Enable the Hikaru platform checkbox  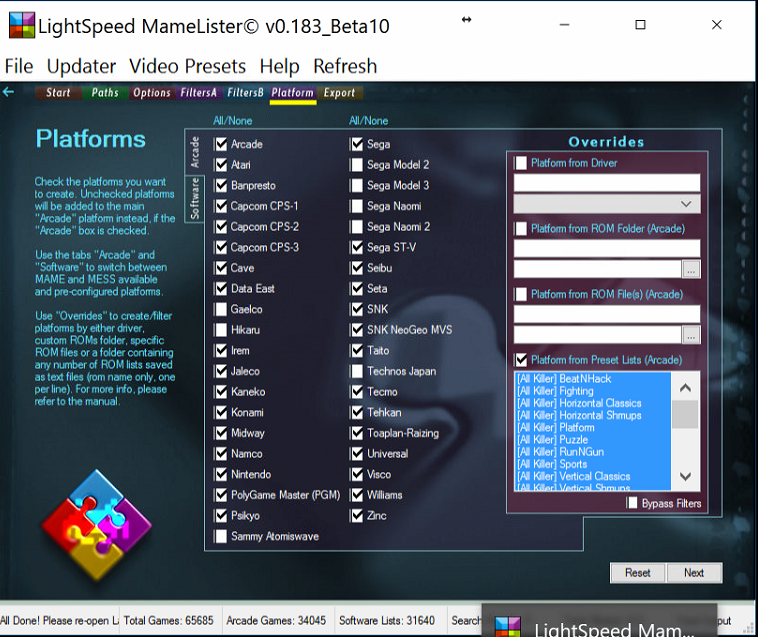(x=221, y=330)
